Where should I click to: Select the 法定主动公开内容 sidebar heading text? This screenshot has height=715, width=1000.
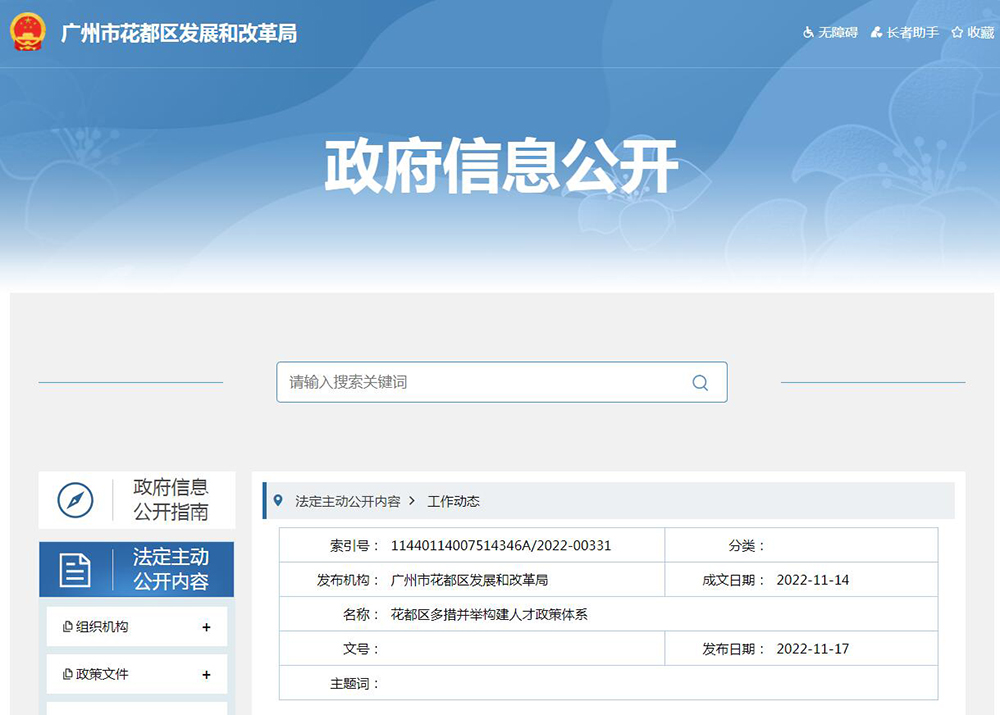171,570
